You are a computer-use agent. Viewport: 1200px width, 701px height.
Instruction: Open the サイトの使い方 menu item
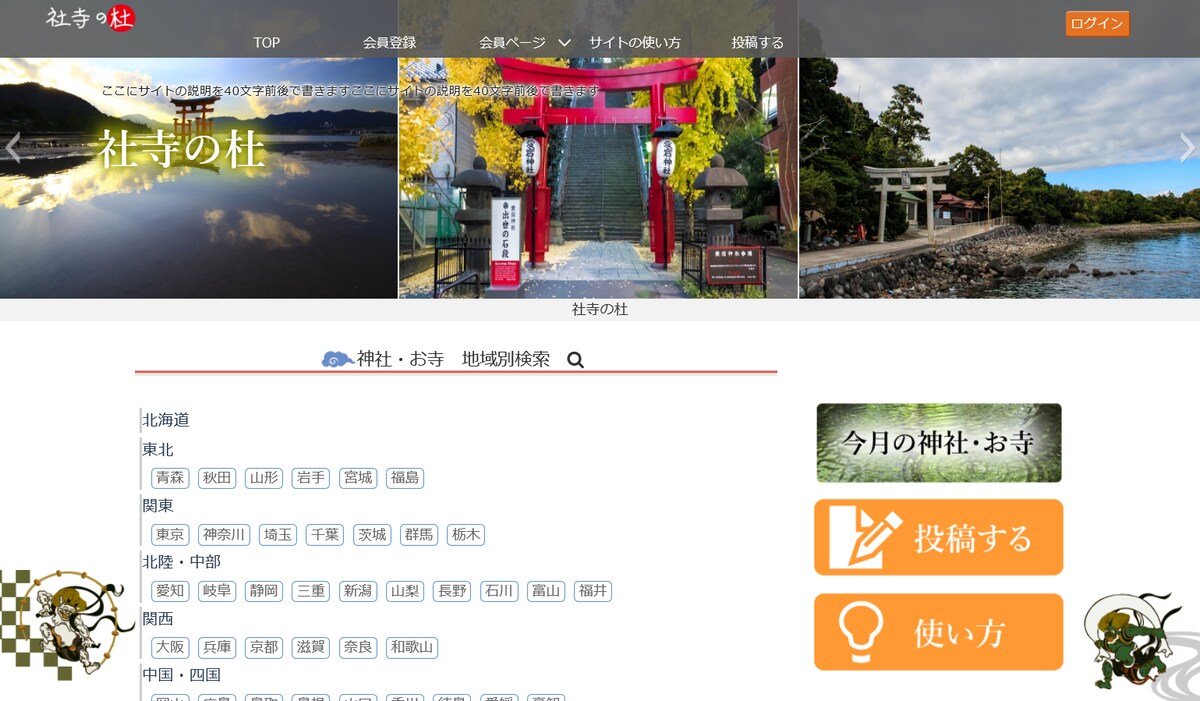click(x=634, y=43)
